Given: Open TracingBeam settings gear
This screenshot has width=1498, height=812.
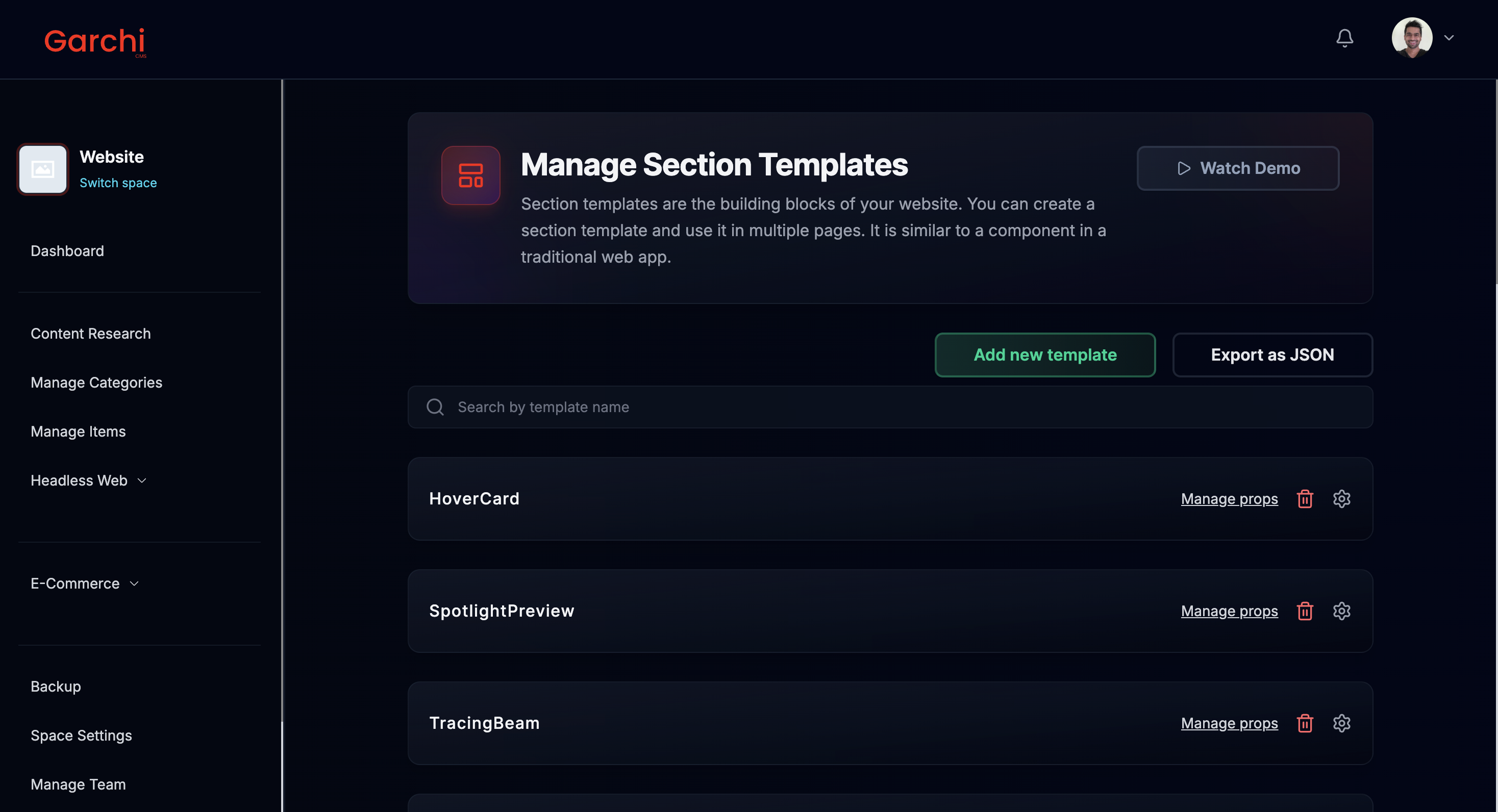Looking at the screenshot, I should 1341,723.
